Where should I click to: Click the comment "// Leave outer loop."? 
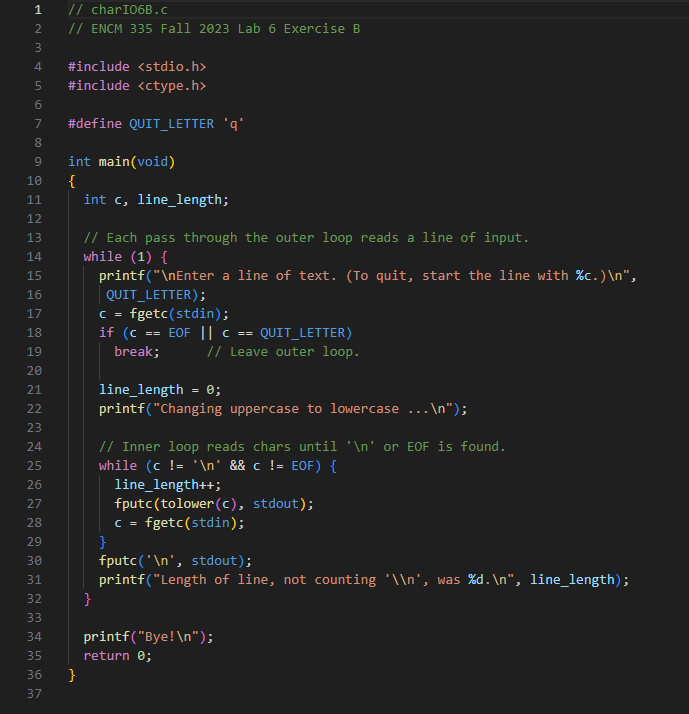(x=283, y=352)
